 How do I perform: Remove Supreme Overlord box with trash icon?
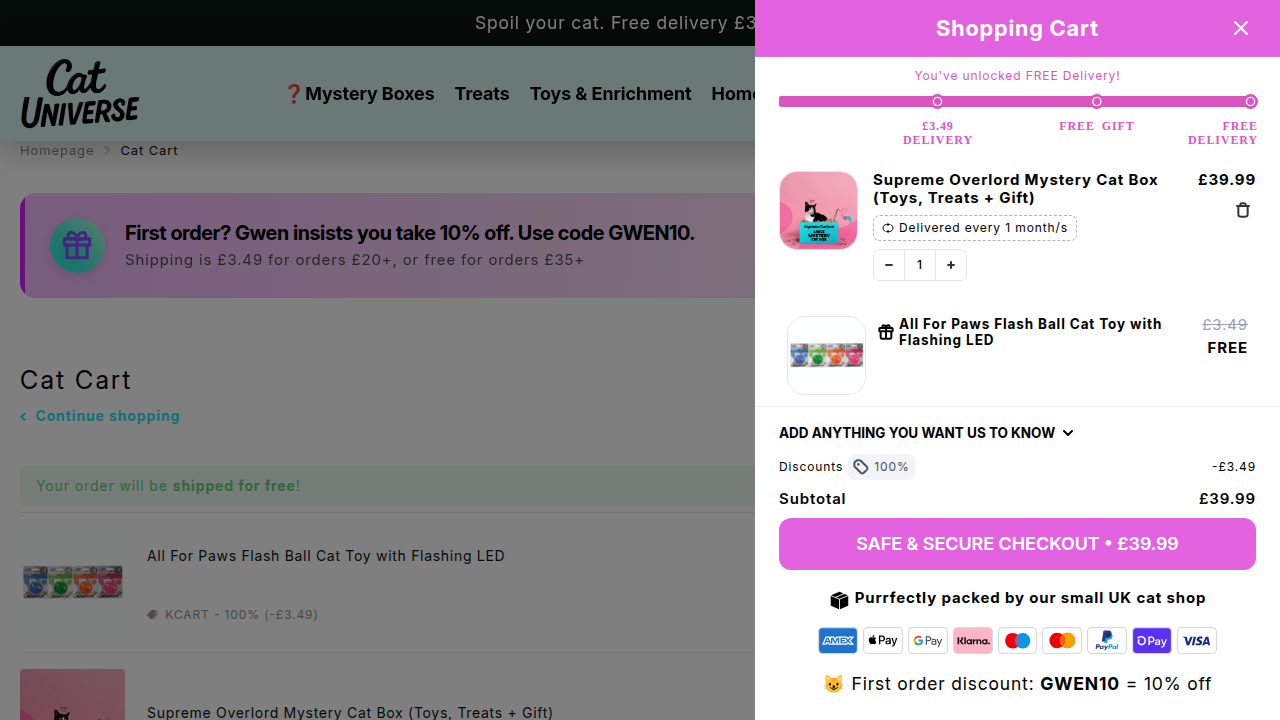click(1243, 210)
